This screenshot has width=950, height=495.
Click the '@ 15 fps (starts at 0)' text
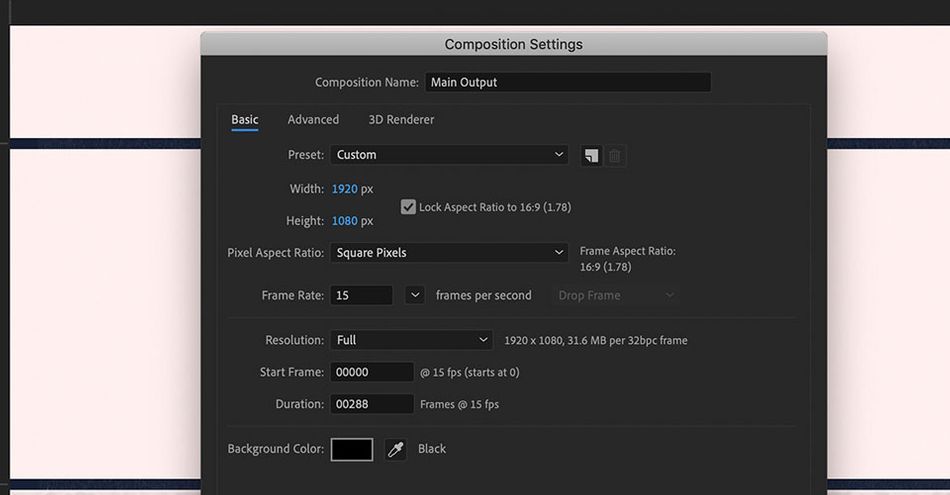point(470,373)
